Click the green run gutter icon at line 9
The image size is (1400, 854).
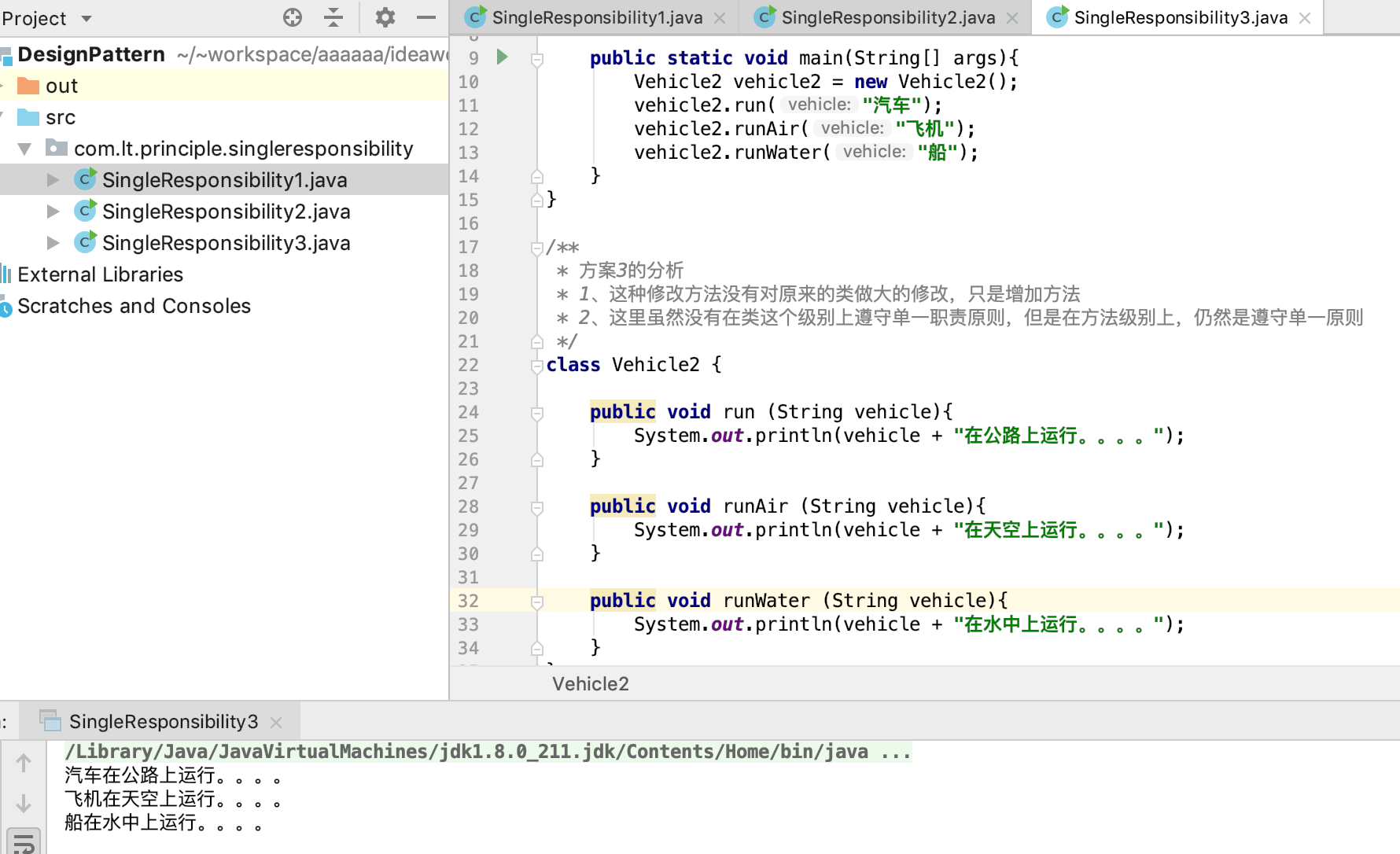click(x=502, y=57)
